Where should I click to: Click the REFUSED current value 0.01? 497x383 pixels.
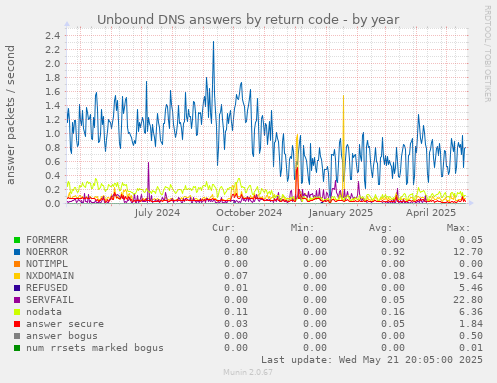[x=236, y=288]
